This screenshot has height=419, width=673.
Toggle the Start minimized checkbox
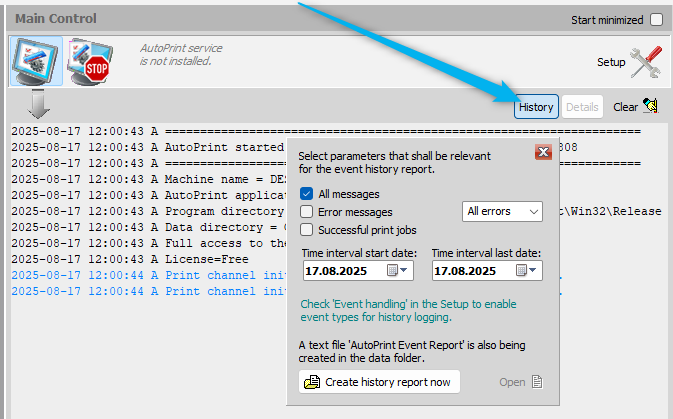(x=656, y=20)
